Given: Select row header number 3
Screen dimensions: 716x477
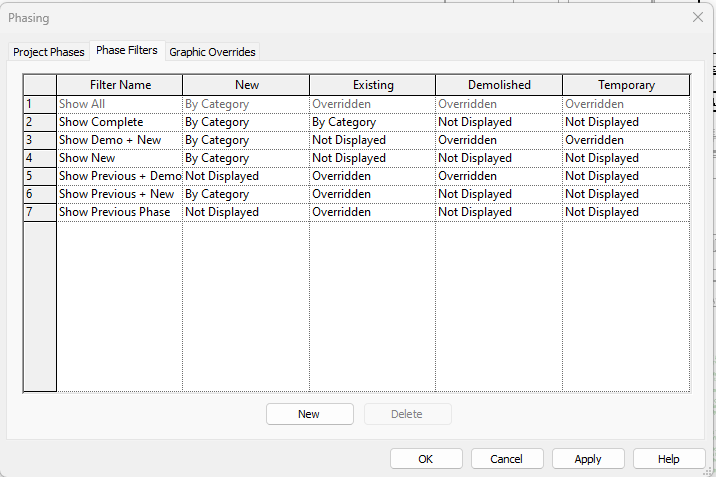Looking at the screenshot, I should tap(40, 140).
